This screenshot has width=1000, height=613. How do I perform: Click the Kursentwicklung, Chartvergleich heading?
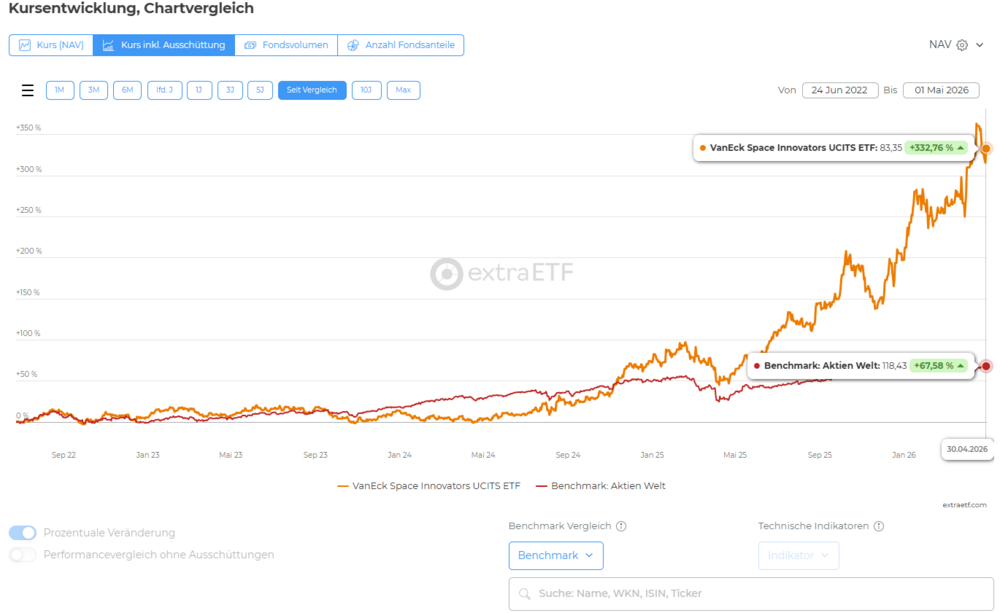click(131, 9)
